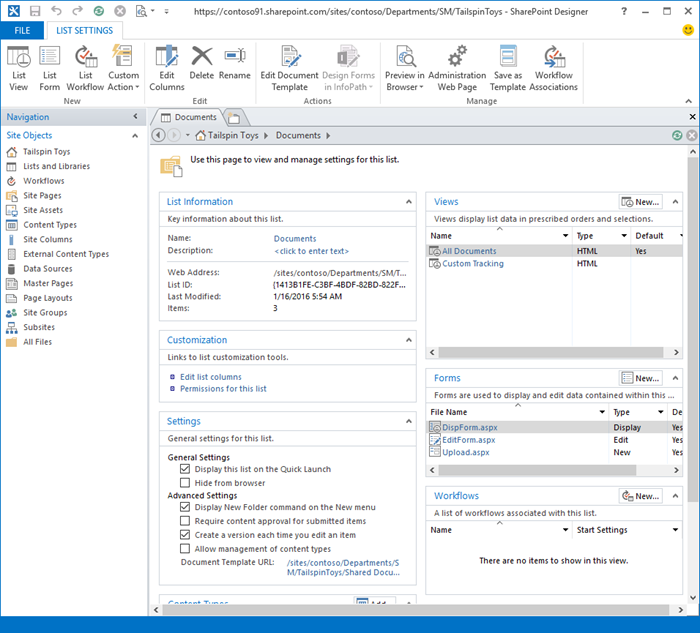Click the Stop icon in quick access toolbar

tap(120, 11)
